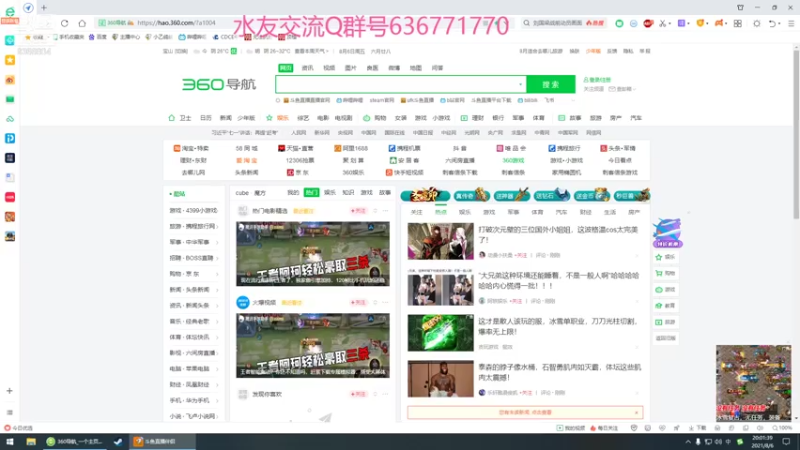
Task: Open the 泰森 muscle news headline
Action: [560, 372]
